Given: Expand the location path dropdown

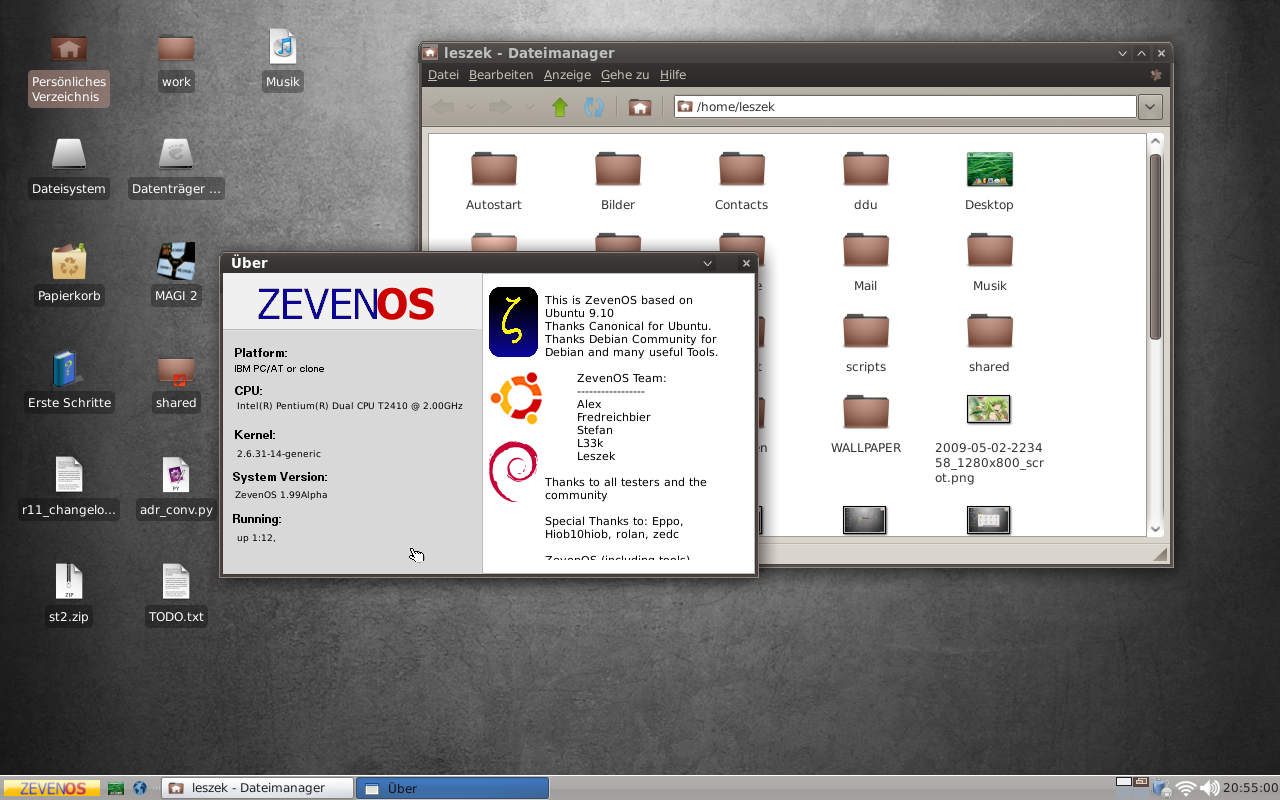Looking at the screenshot, I should pos(1150,107).
